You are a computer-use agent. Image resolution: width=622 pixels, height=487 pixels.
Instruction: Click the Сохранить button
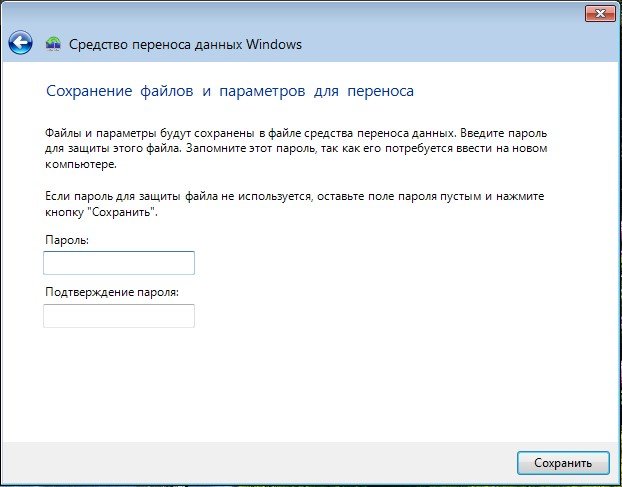pyautogui.click(x=563, y=463)
